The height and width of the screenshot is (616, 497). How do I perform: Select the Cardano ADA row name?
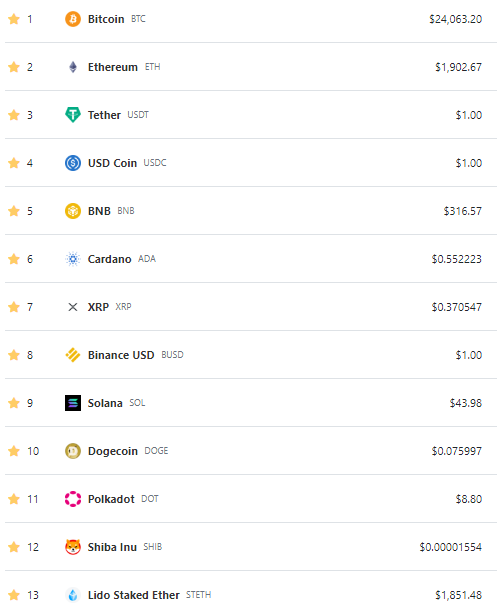pyautogui.click(x=109, y=259)
